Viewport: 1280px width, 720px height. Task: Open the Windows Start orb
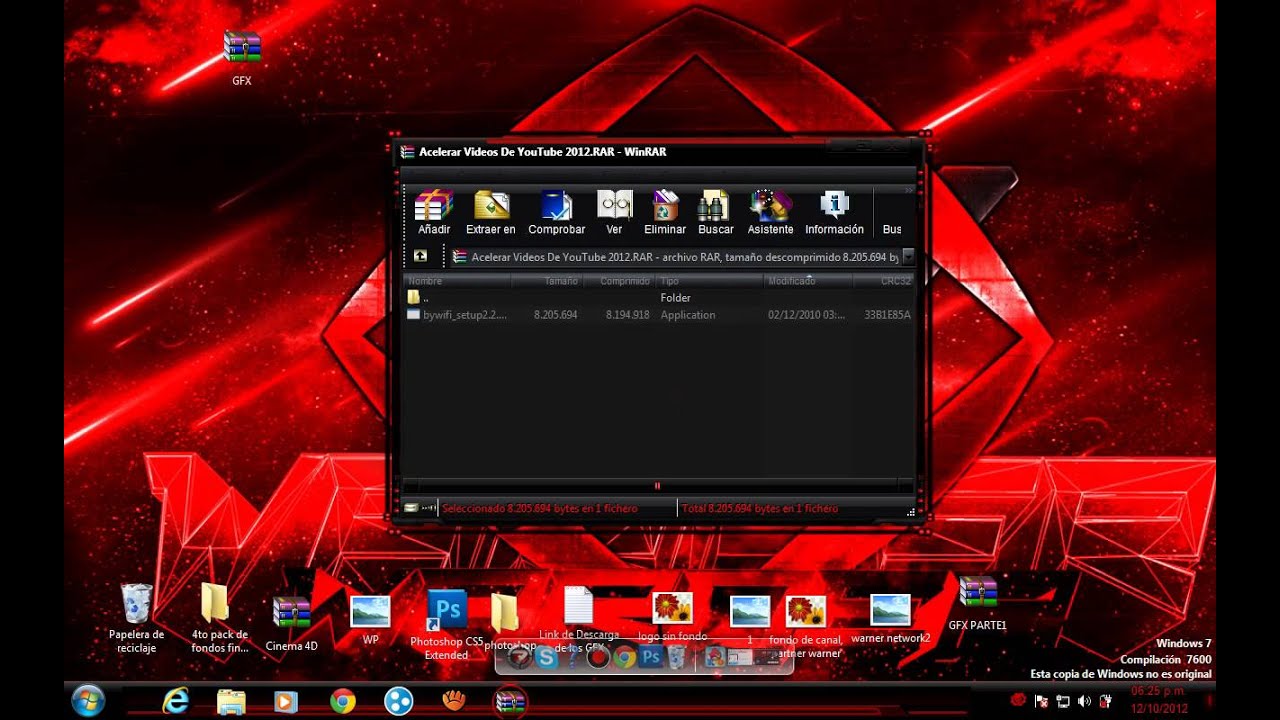tap(88, 701)
